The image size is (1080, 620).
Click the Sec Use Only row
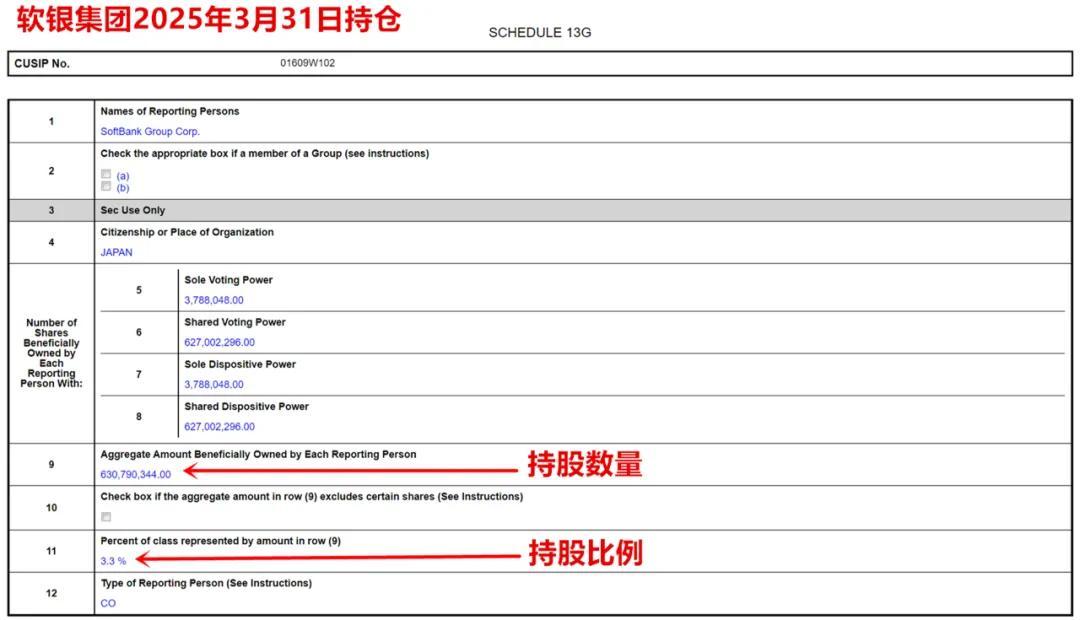click(540, 210)
